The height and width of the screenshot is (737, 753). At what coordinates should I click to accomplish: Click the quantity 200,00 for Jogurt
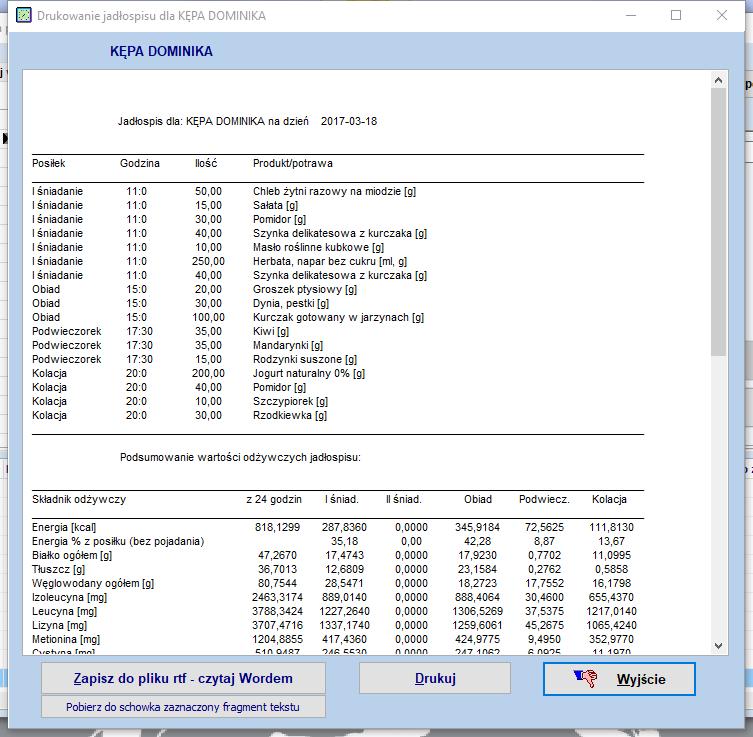click(208, 373)
